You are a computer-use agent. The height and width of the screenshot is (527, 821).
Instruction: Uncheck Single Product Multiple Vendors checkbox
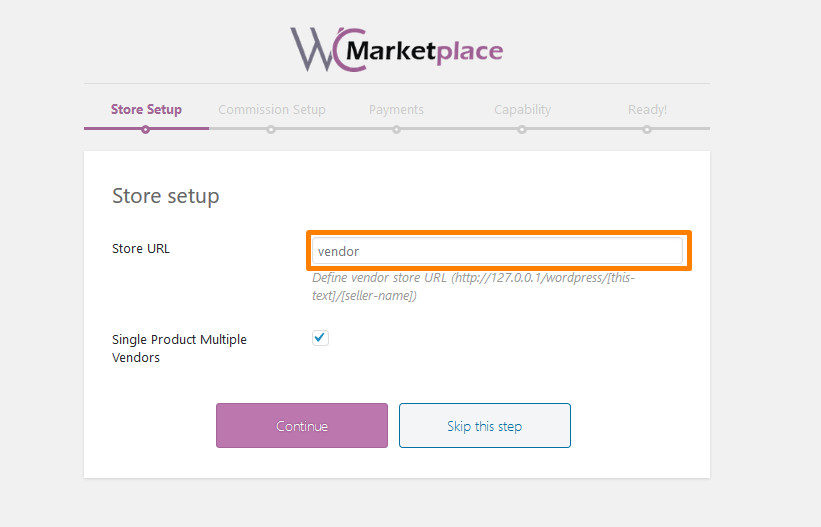click(320, 338)
